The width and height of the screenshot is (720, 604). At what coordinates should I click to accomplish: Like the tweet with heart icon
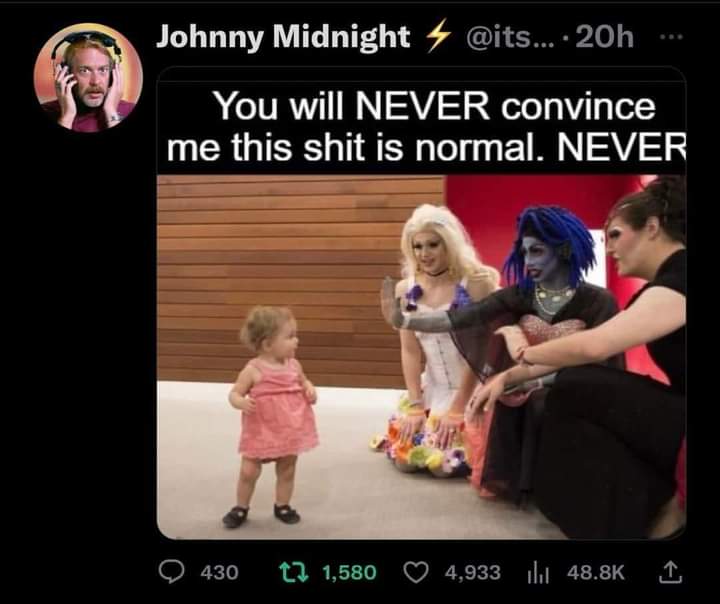coord(416,572)
